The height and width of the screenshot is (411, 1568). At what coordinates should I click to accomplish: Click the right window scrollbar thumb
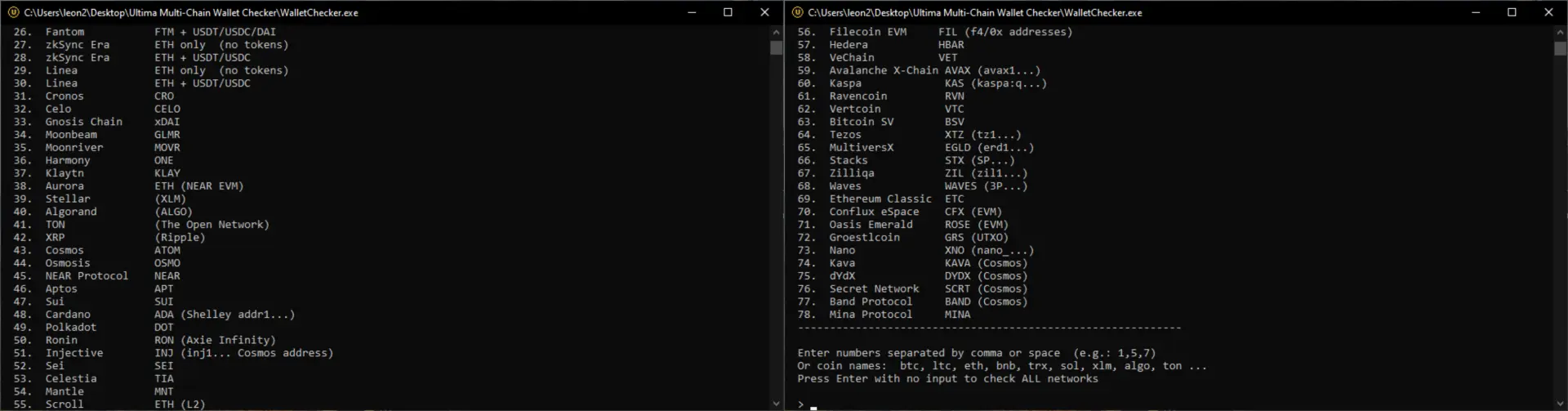tap(1560, 48)
